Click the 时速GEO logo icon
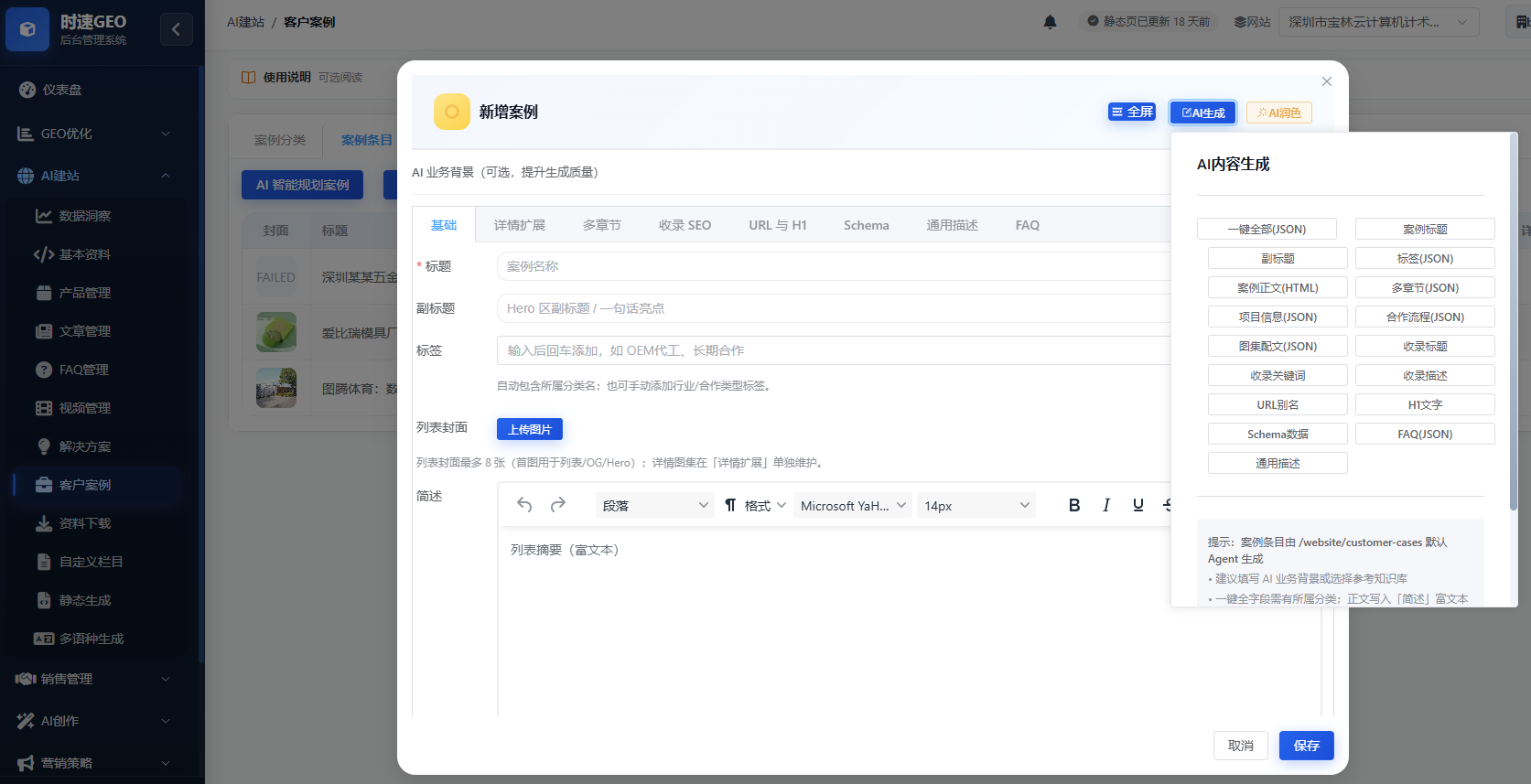 [27, 29]
